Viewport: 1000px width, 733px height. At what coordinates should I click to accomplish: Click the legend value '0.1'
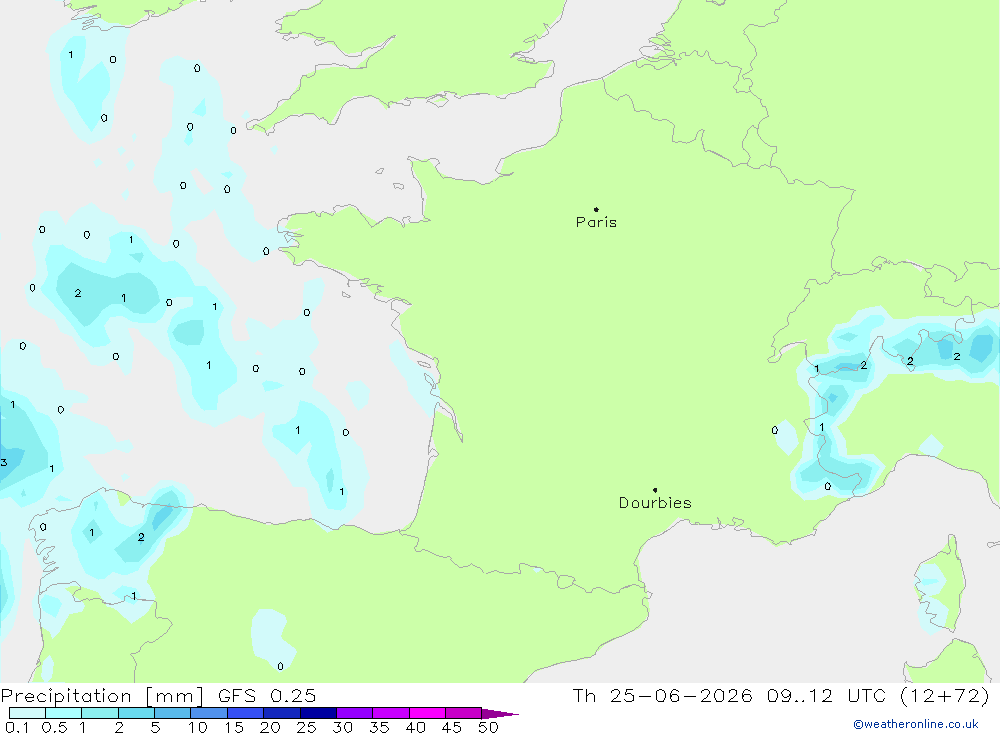coord(17,727)
